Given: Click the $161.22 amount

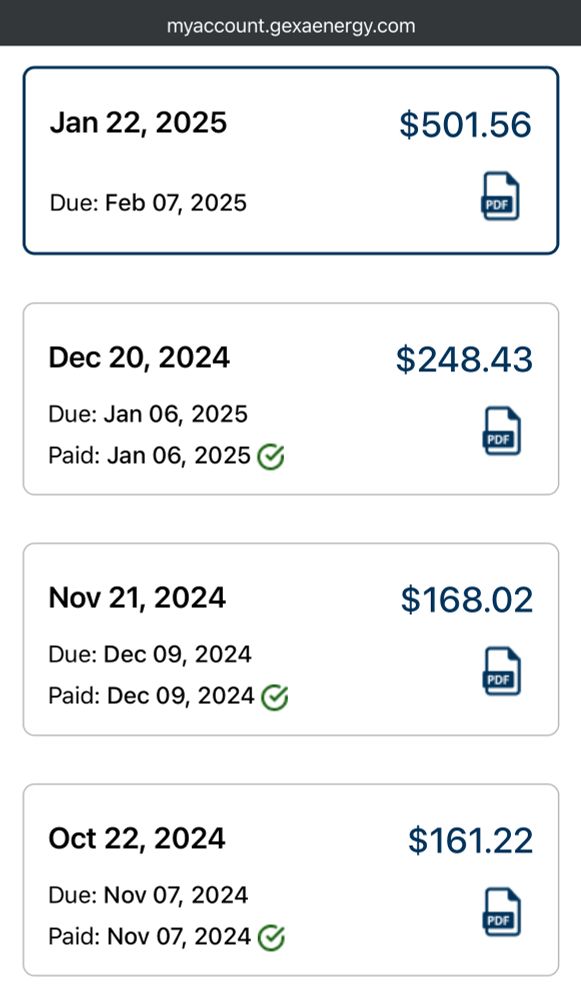Looking at the screenshot, I should click(x=471, y=841).
